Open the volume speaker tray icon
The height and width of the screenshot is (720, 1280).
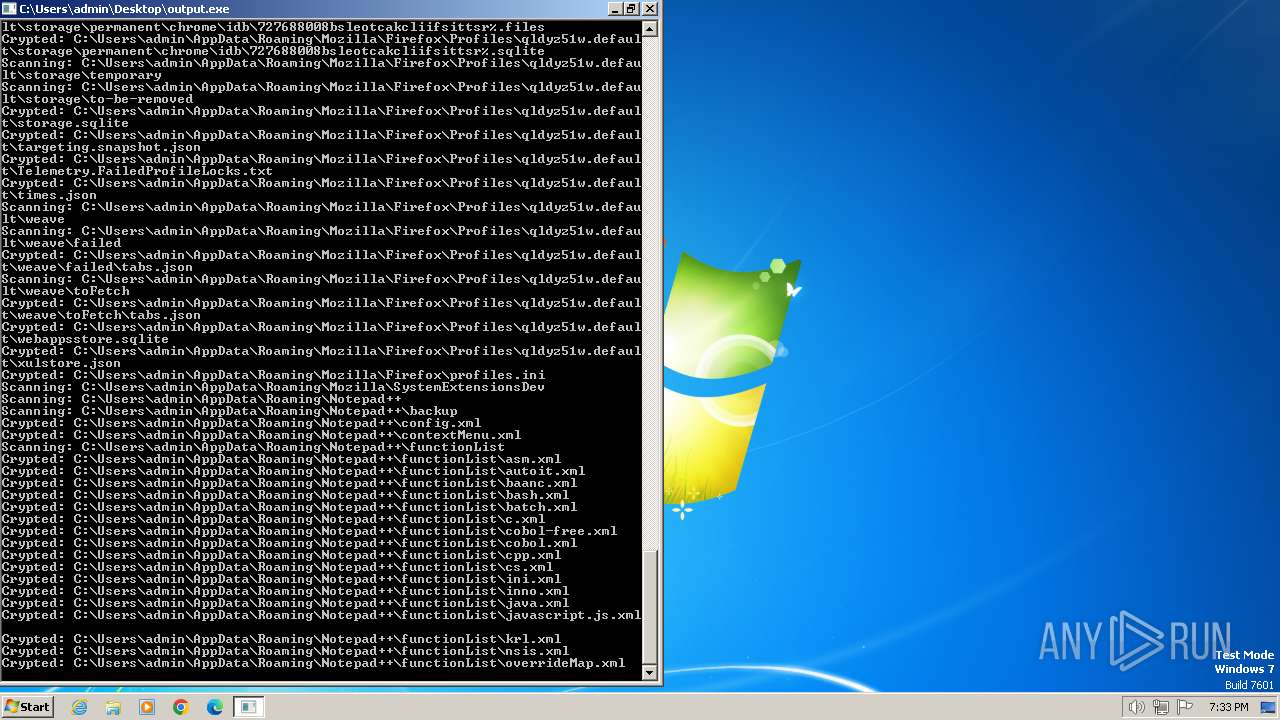point(1136,707)
